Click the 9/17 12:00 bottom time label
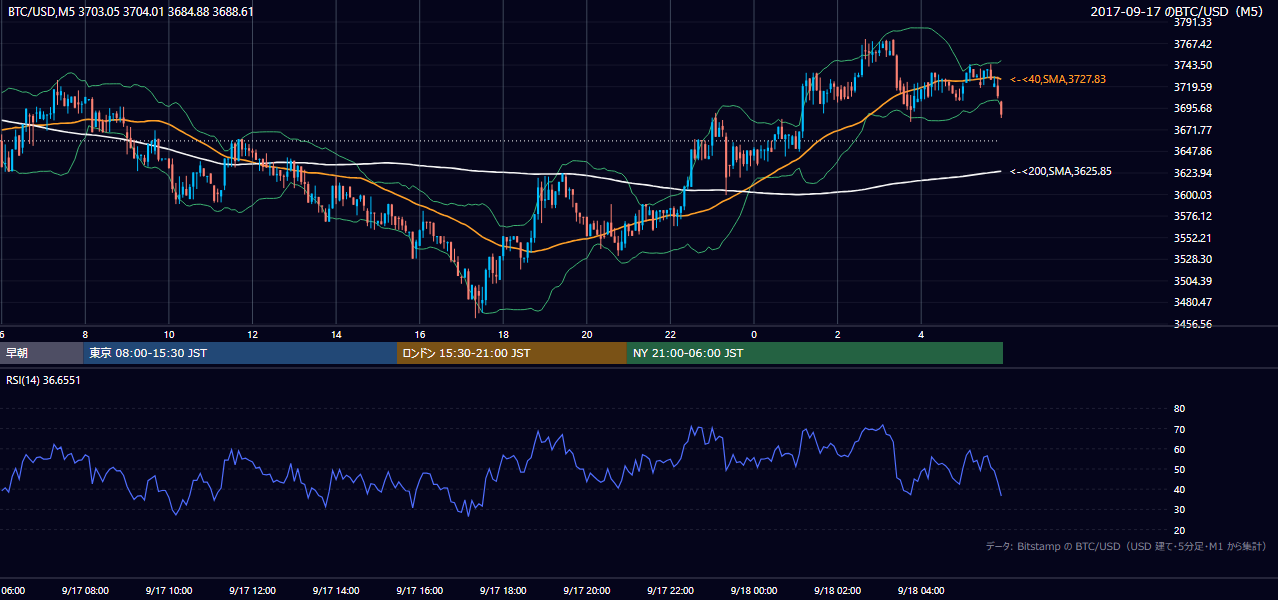This screenshot has width=1278, height=600. (x=252, y=590)
